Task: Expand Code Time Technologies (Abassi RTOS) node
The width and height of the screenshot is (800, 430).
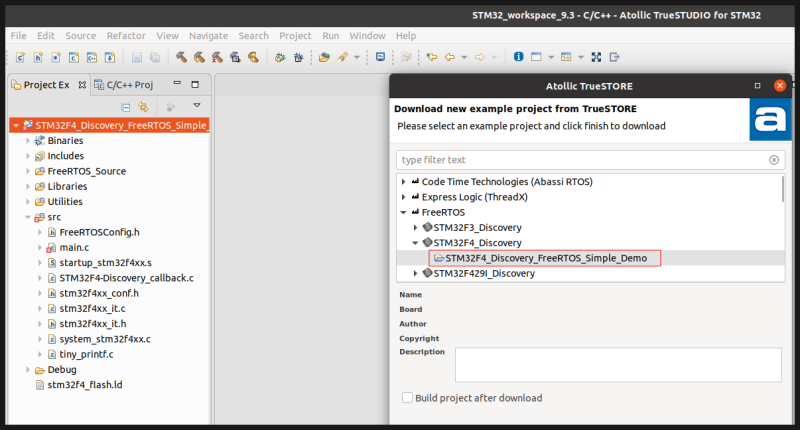Action: coord(404,182)
